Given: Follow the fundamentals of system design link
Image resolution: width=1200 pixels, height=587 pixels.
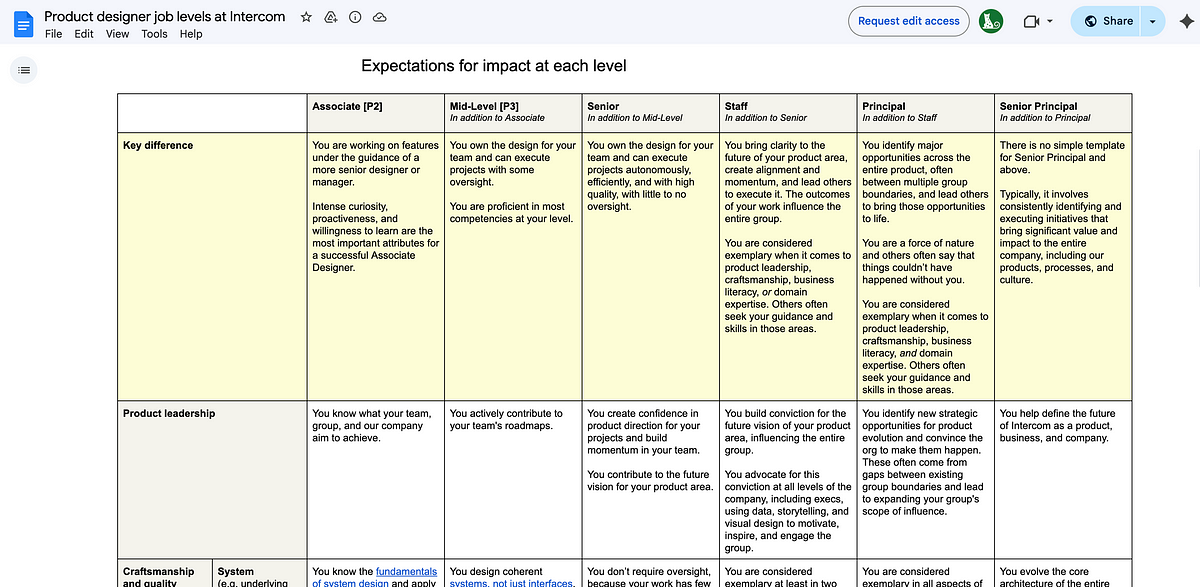Looking at the screenshot, I should 404,572.
